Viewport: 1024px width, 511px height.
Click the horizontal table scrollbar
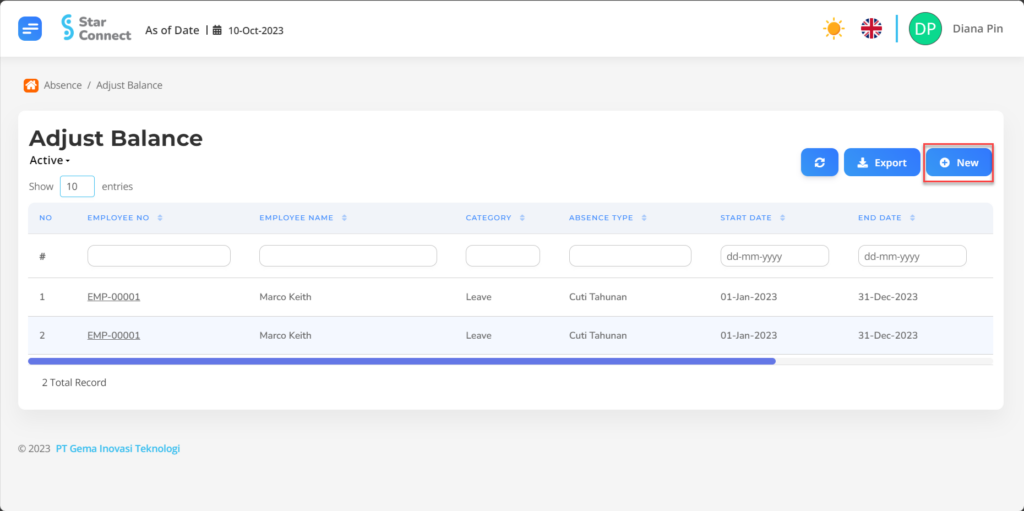[402, 361]
